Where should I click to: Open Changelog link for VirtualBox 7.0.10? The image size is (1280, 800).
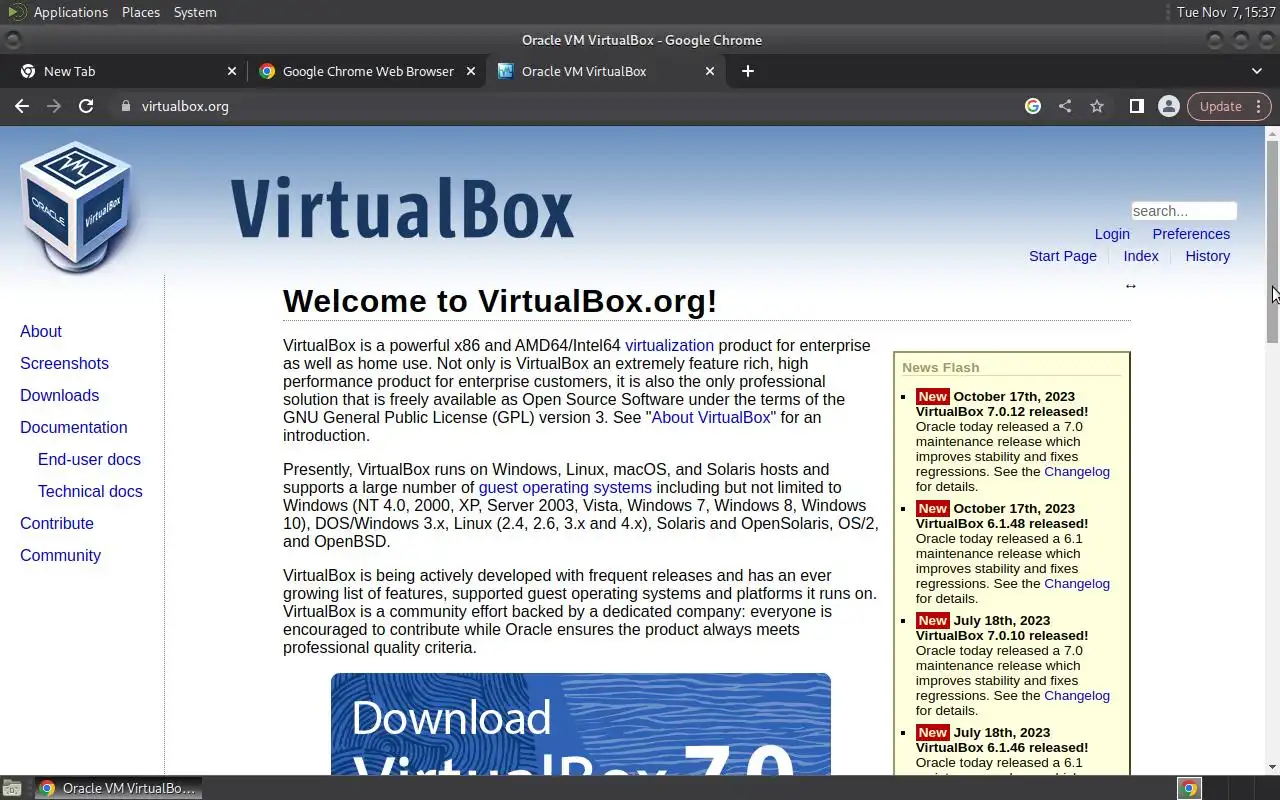(1077, 695)
